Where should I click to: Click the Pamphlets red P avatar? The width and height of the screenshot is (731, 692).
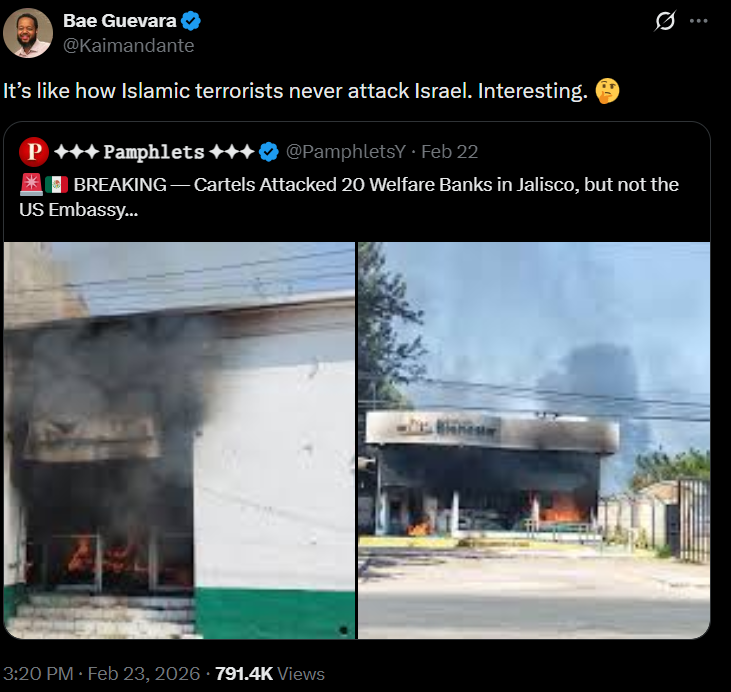pyautogui.click(x=34, y=152)
